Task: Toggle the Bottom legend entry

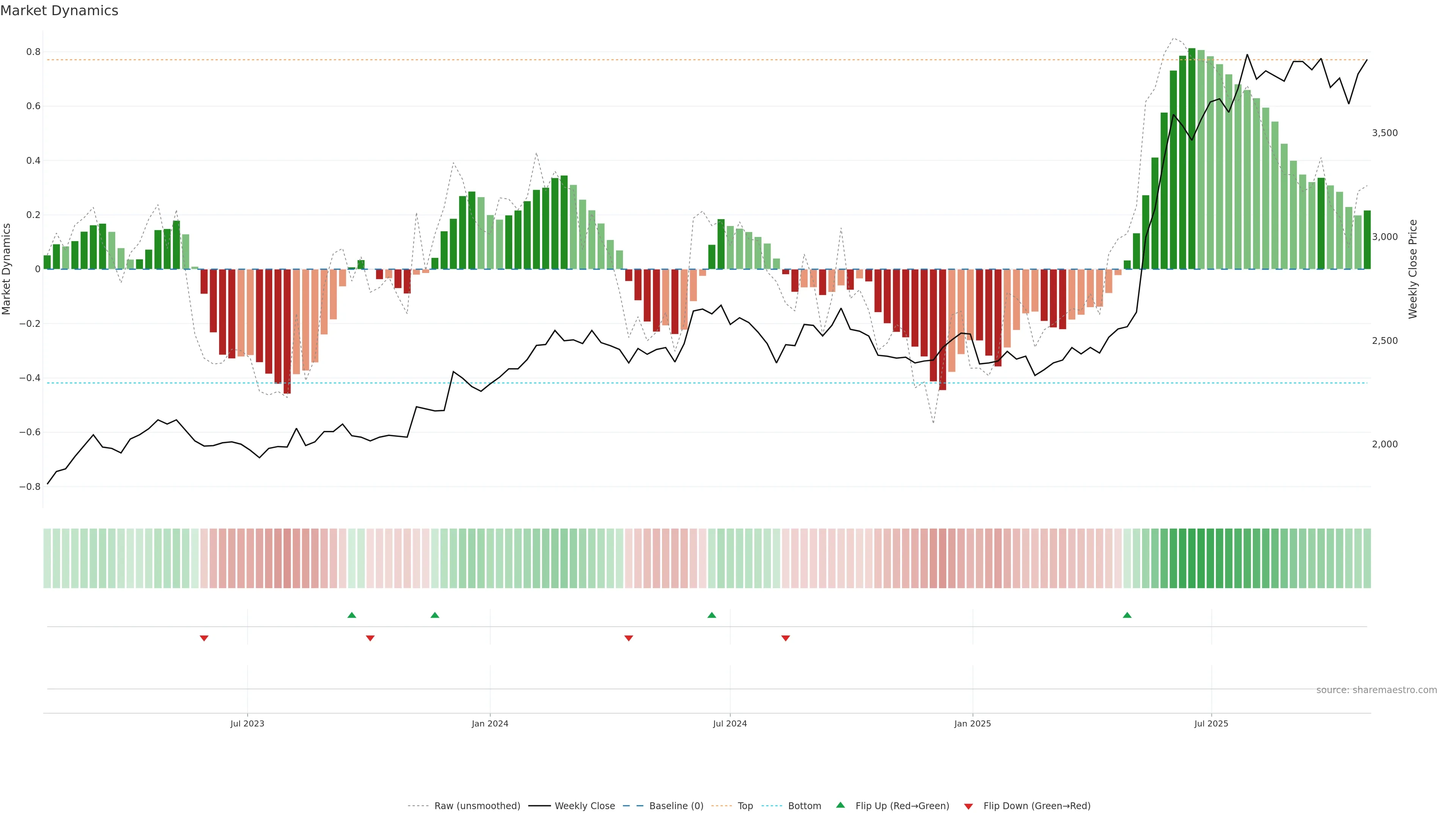Action: [804, 806]
